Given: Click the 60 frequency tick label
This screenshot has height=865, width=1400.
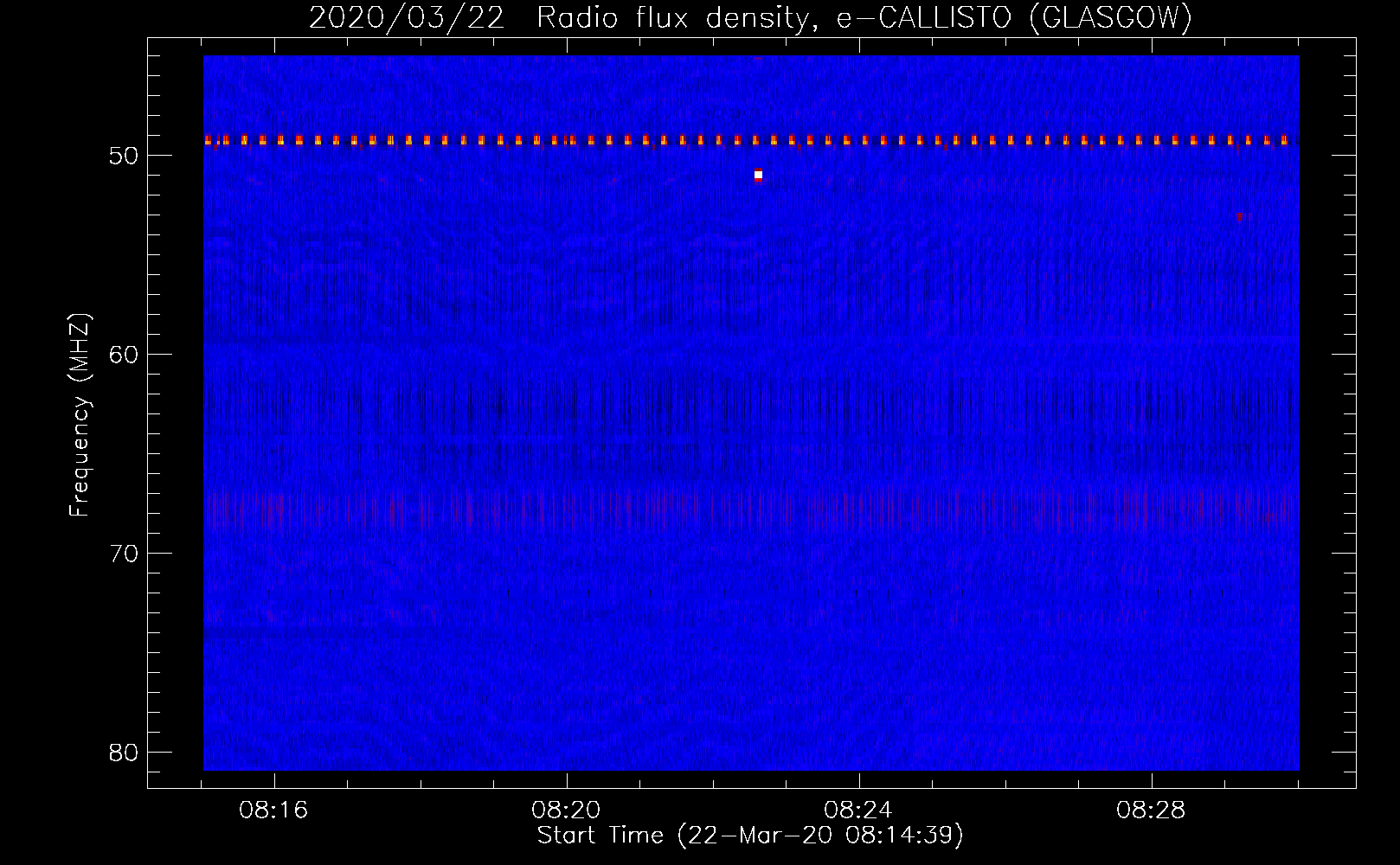Looking at the screenshot, I should pyautogui.click(x=125, y=355).
